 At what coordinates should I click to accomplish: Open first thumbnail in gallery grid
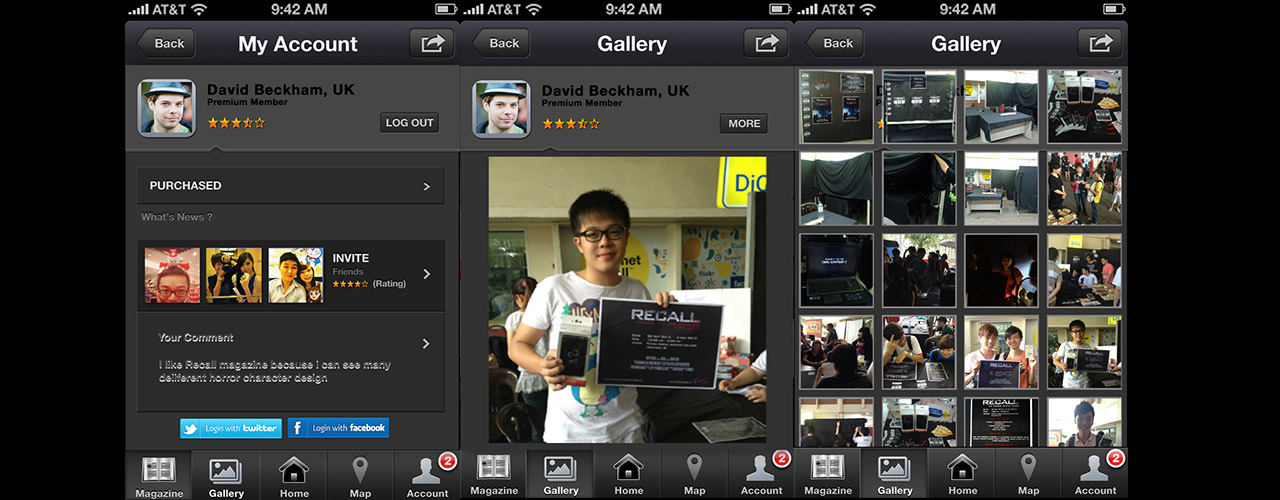click(x=837, y=106)
